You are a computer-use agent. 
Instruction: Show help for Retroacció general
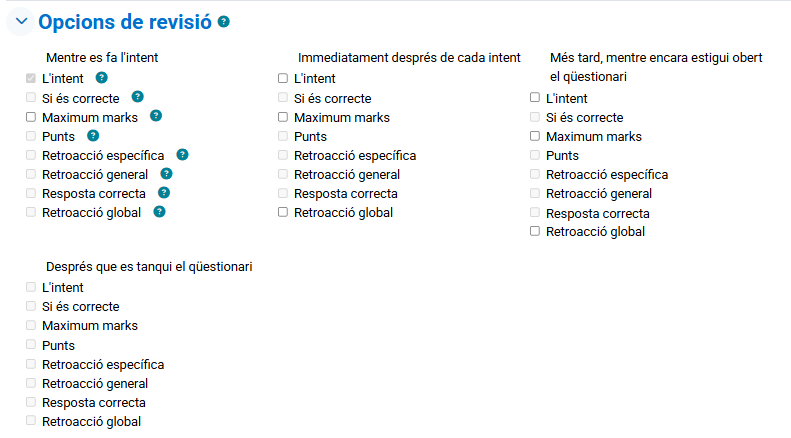click(166, 174)
